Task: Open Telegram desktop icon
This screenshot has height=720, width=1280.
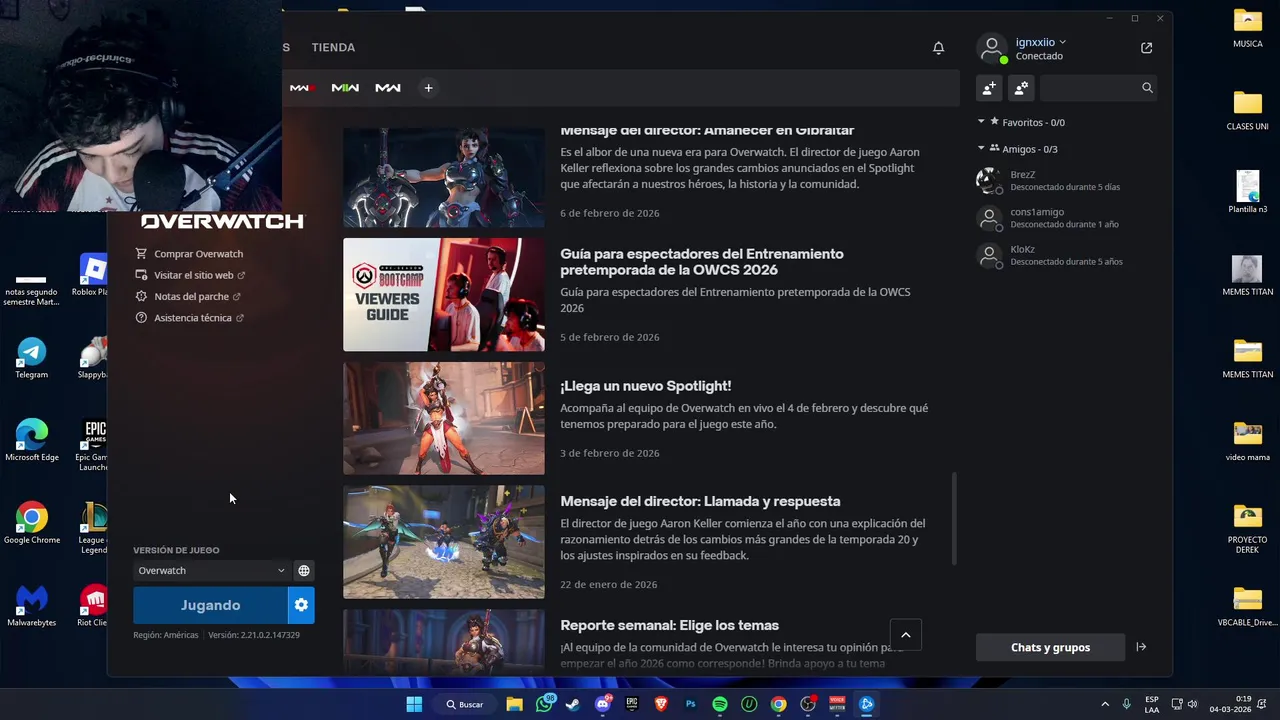Action: pyautogui.click(x=31, y=359)
